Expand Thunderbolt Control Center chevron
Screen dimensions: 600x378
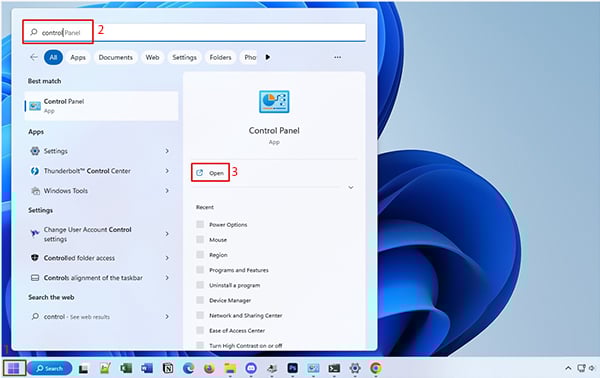167,171
